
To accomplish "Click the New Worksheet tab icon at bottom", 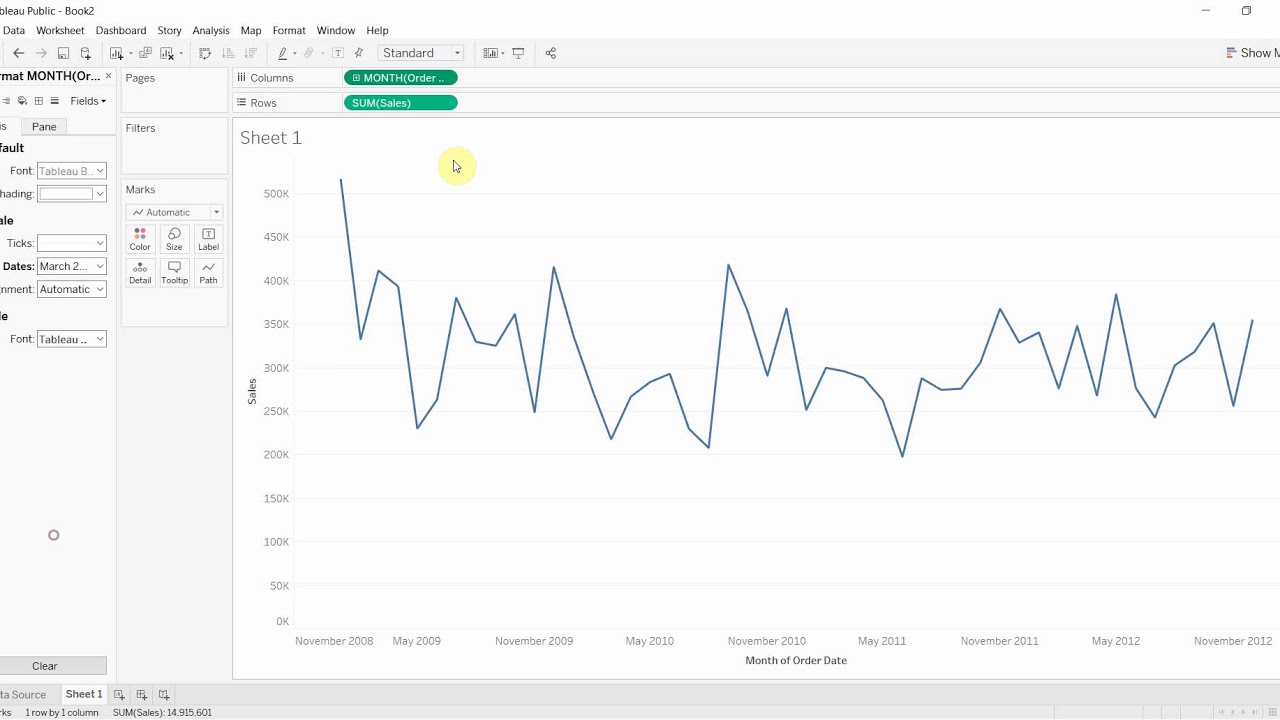I will (x=119, y=694).
